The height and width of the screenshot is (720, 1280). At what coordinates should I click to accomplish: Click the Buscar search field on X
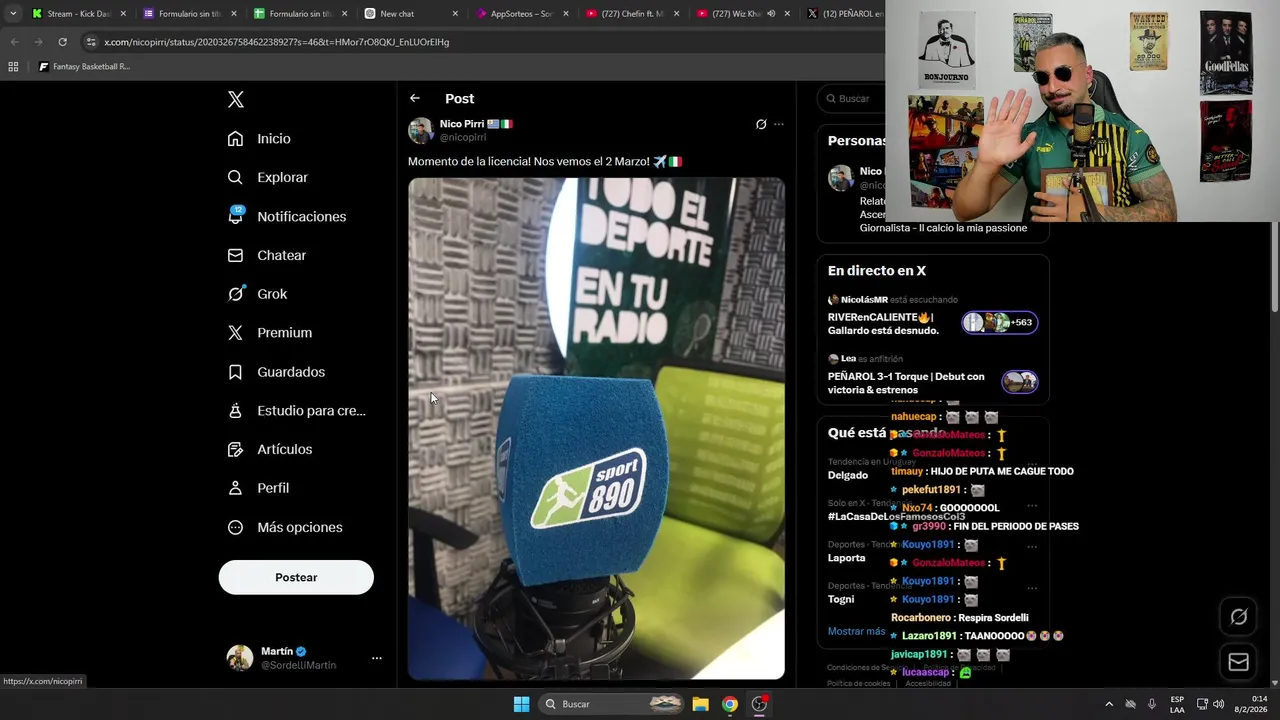click(x=850, y=99)
